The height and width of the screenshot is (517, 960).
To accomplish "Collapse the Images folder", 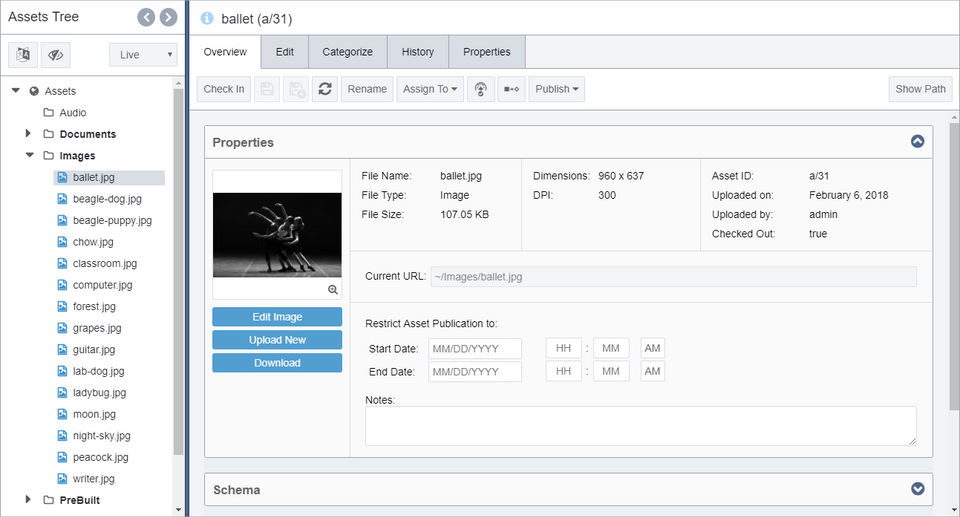I will tap(29, 155).
